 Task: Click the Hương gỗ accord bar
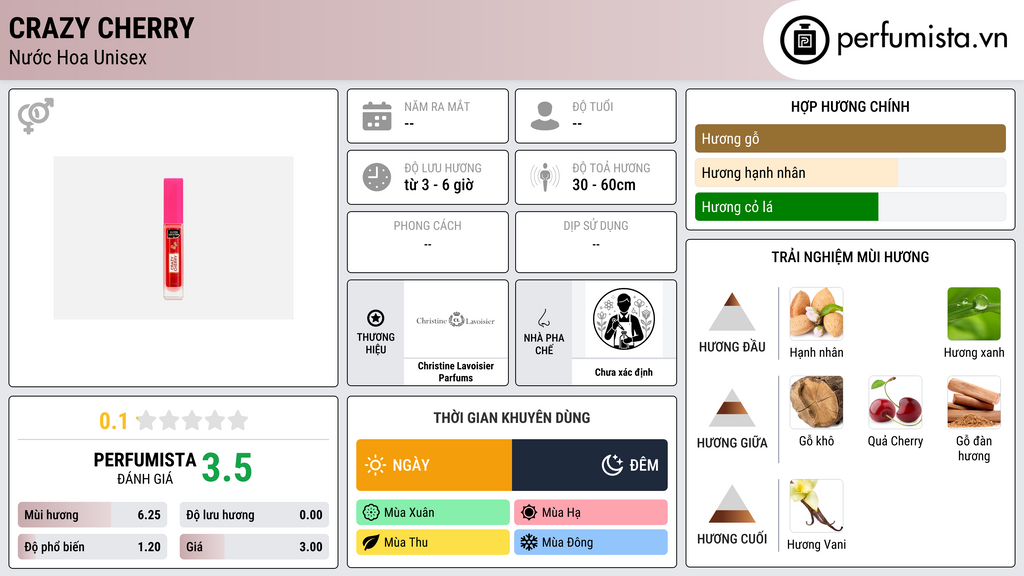tap(850, 138)
